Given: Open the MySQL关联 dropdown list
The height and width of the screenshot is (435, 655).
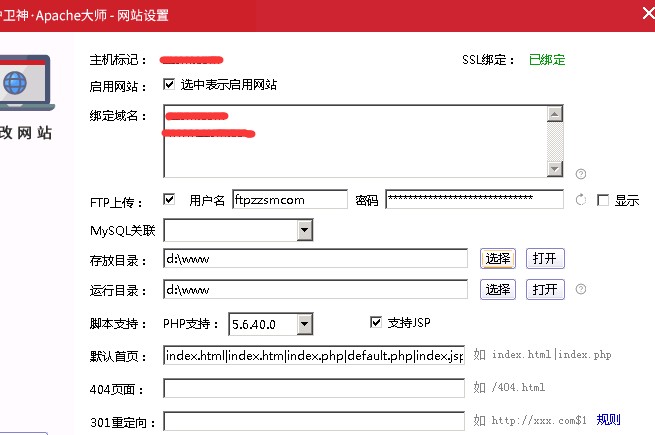Looking at the screenshot, I should tap(304, 232).
